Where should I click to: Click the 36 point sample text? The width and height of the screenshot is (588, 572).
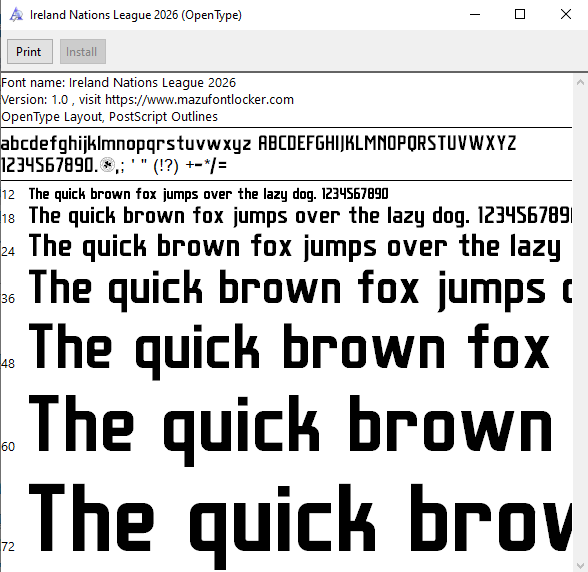click(300, 290)
